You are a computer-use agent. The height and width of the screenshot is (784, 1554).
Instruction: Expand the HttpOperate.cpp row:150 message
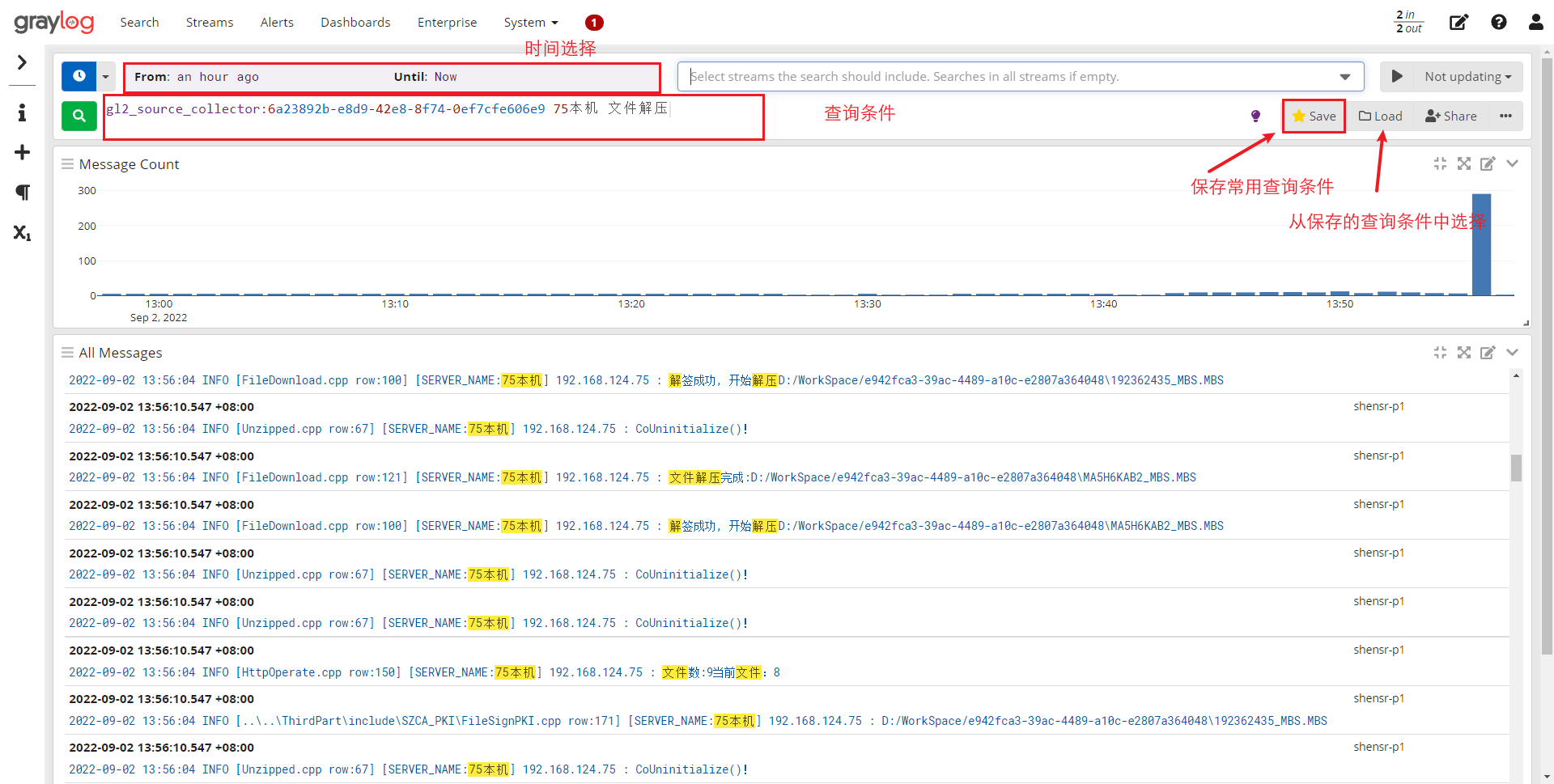click(424, 672)
